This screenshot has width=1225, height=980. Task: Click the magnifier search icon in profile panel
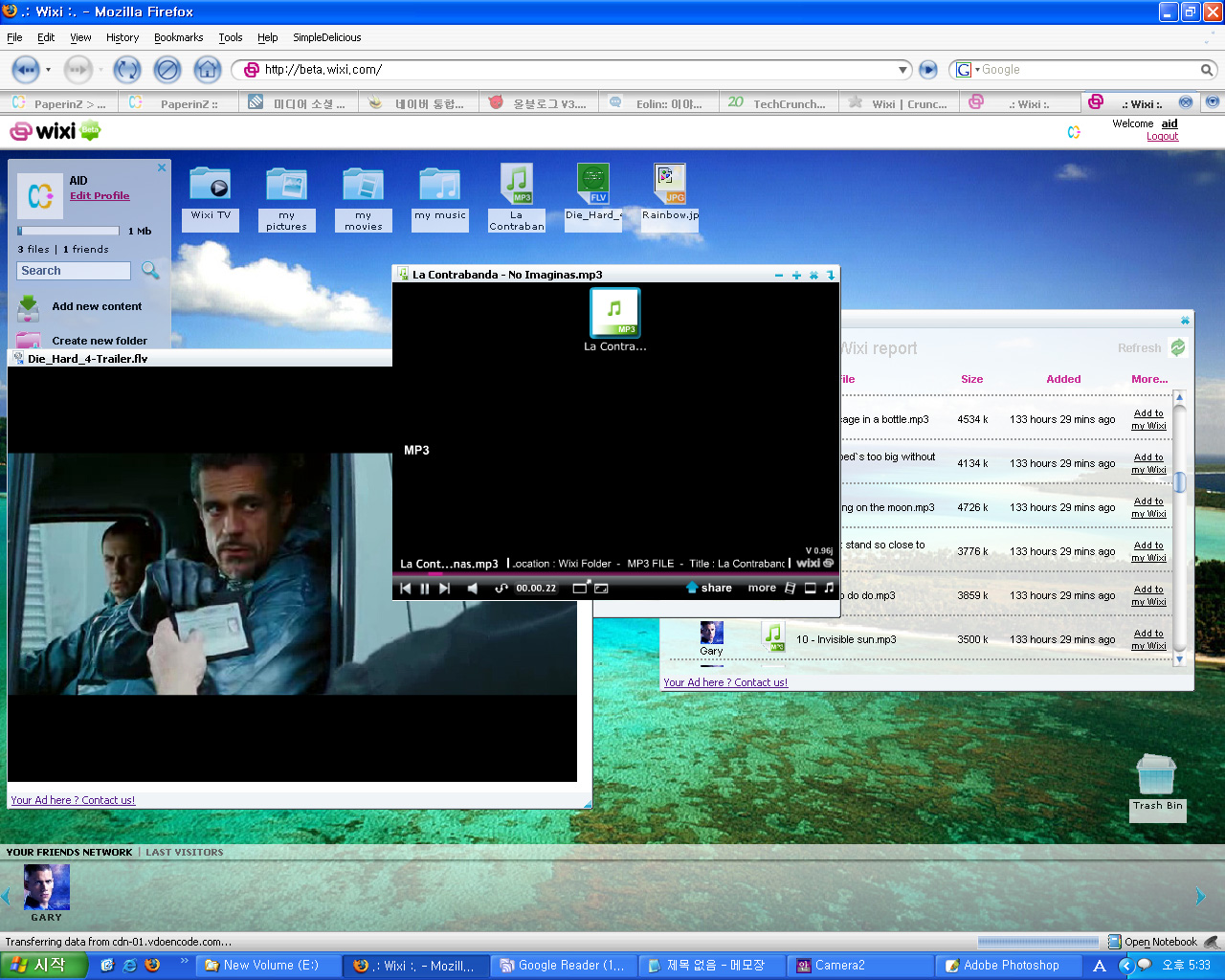[150, 271]
